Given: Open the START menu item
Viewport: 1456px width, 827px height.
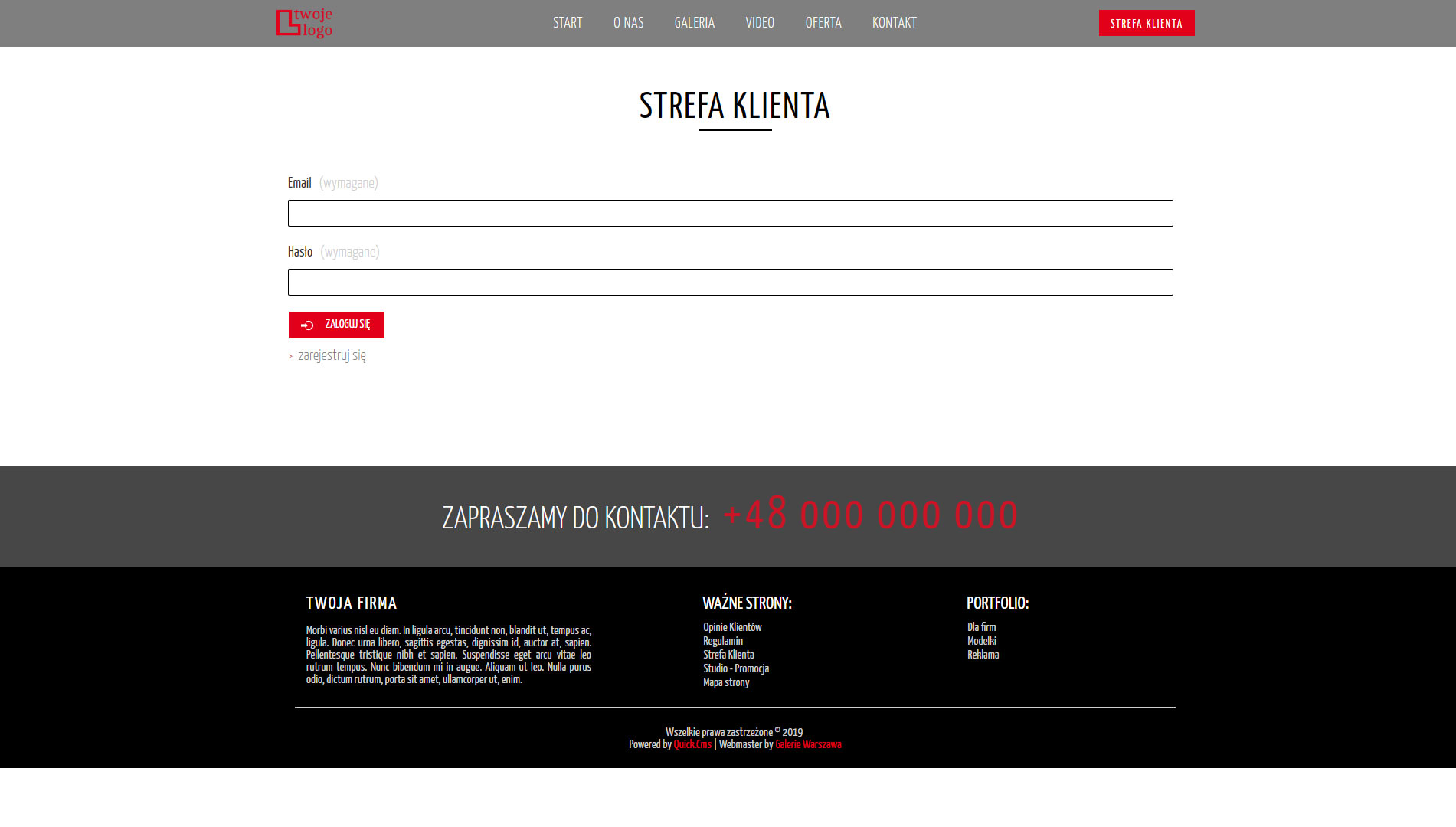Looking at the screenshot, I should tap(568, 23).
